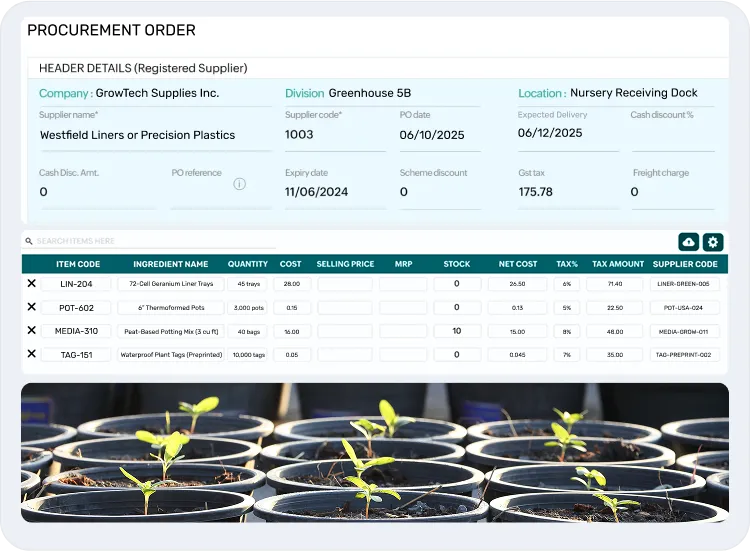Viewport: 750px width, 551px height.
Task: Click the Expiry date field 11/06/2024
Action: pos(335,192)
